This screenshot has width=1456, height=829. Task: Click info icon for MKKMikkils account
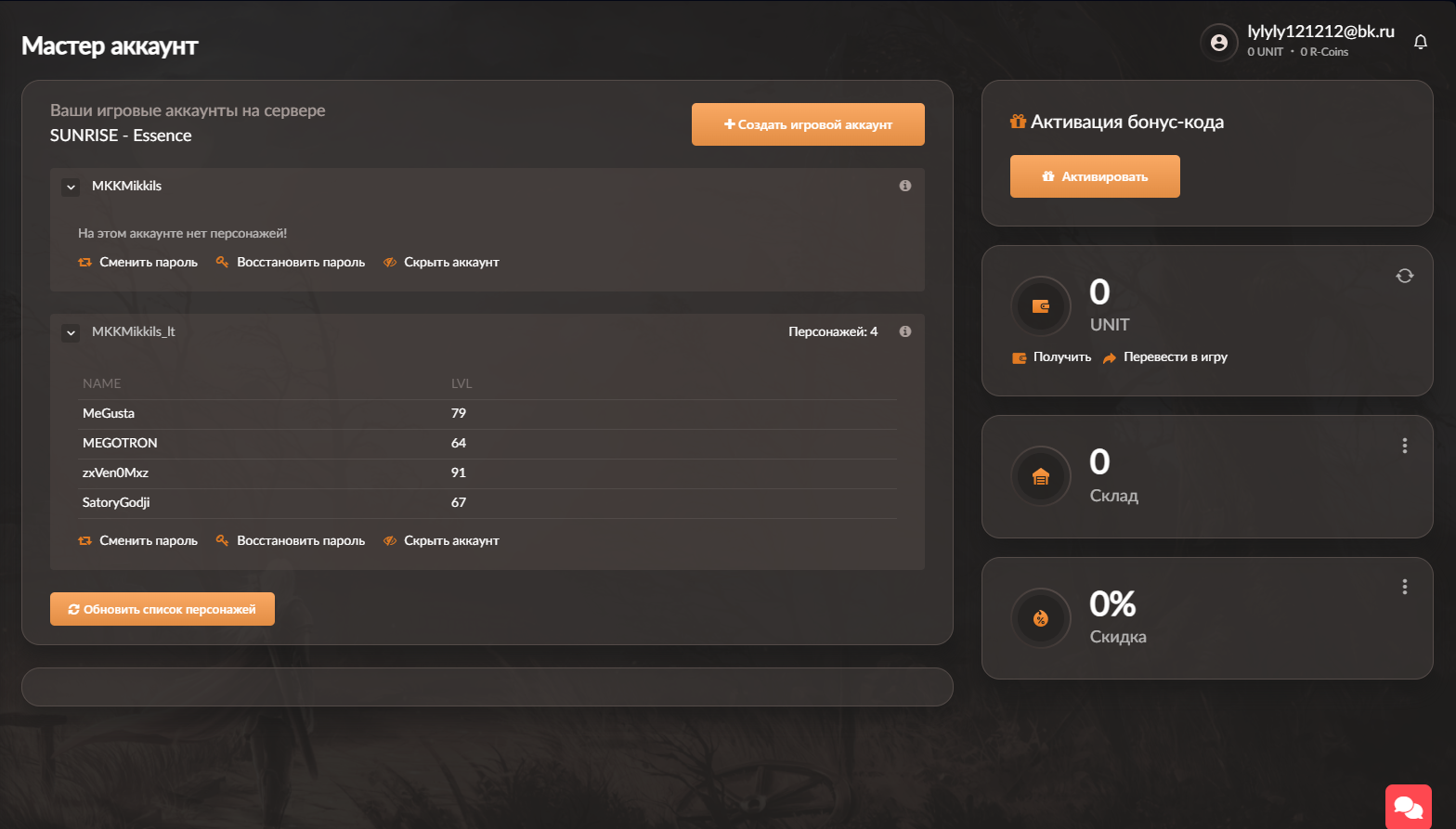click(904, 186)
